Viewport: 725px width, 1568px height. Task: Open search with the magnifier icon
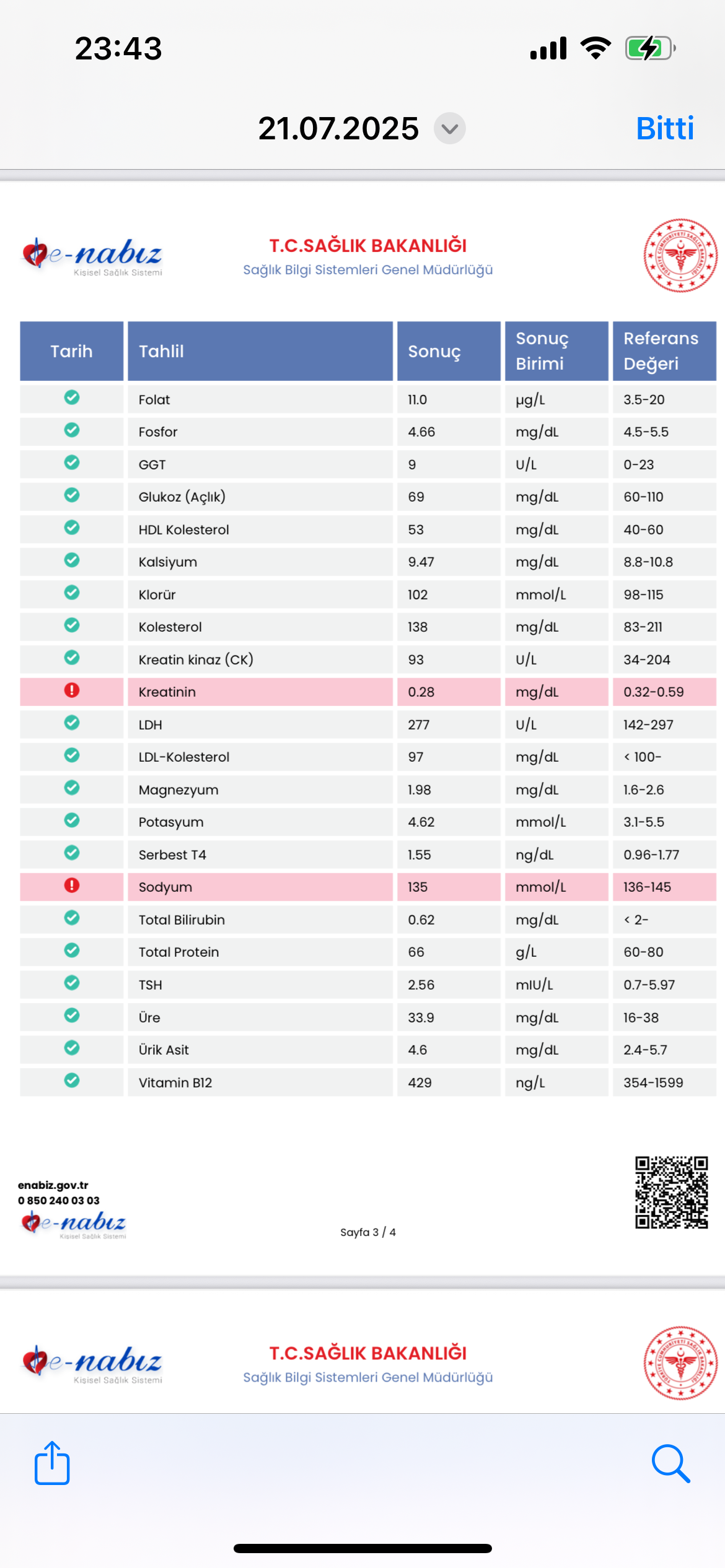(x=671, y=1464)
